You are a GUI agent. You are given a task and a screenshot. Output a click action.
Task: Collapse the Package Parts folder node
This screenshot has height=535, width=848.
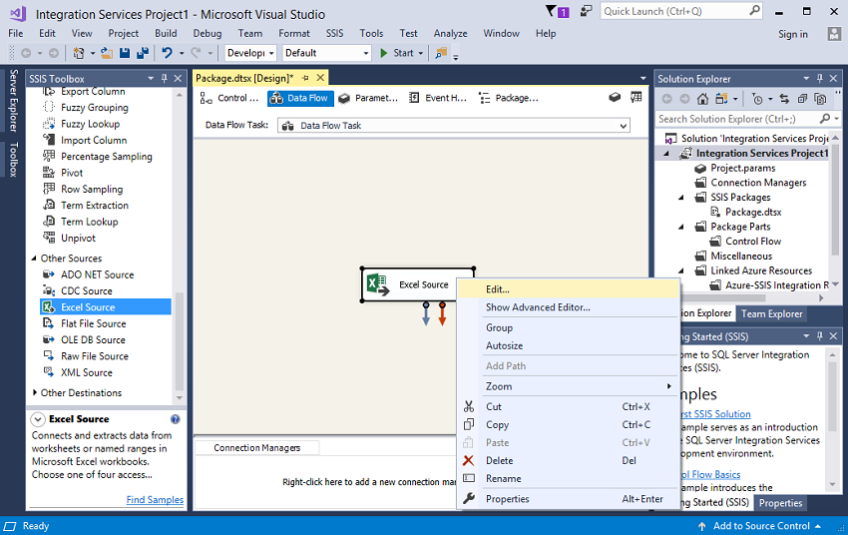[681, 227]
